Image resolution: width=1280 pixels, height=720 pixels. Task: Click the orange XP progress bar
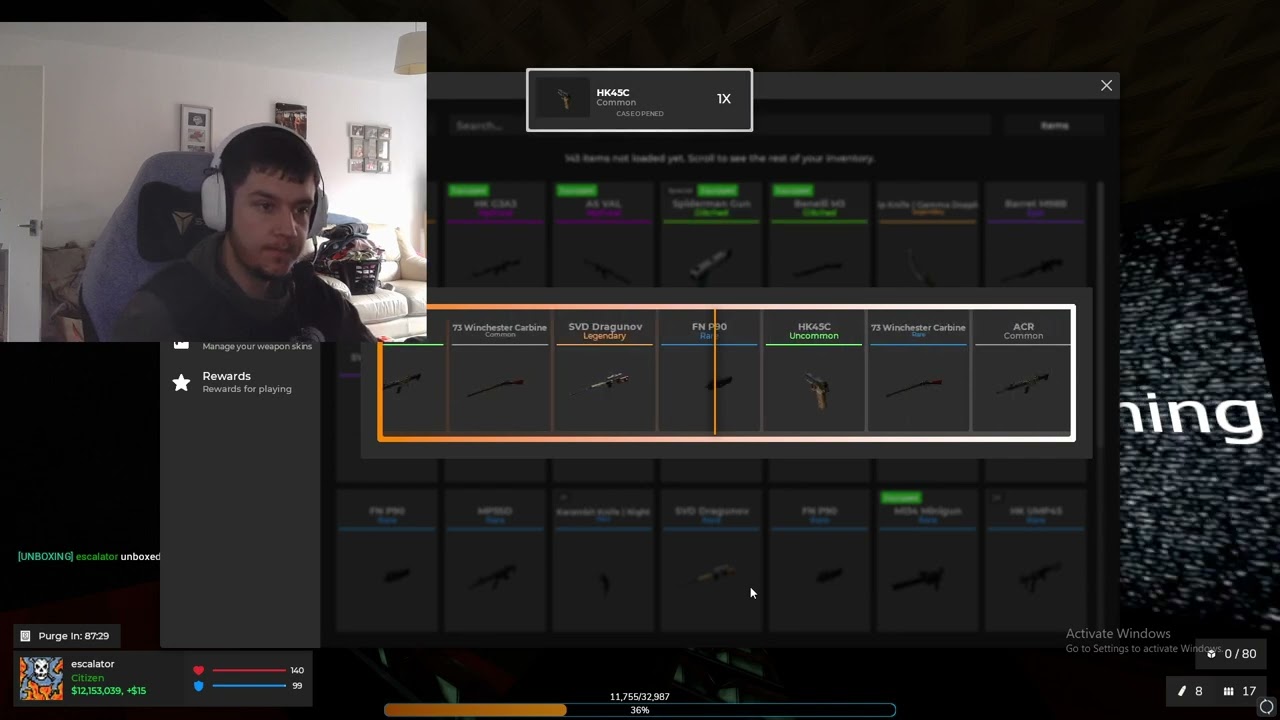[640, 710]
